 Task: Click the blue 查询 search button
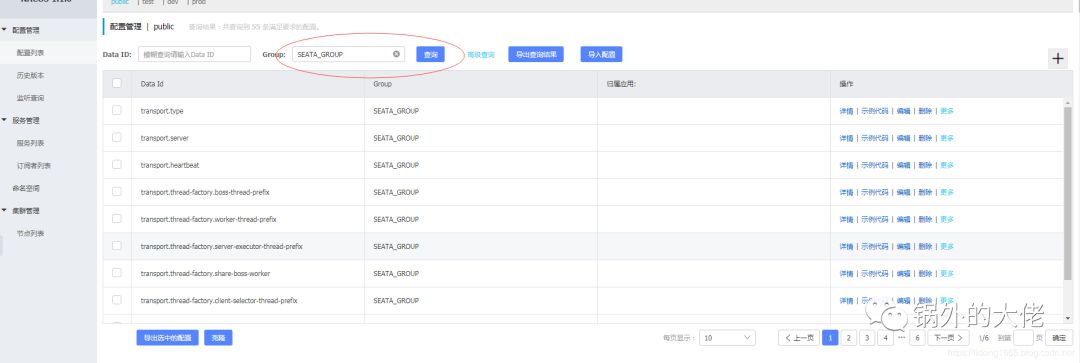point(430,54)
